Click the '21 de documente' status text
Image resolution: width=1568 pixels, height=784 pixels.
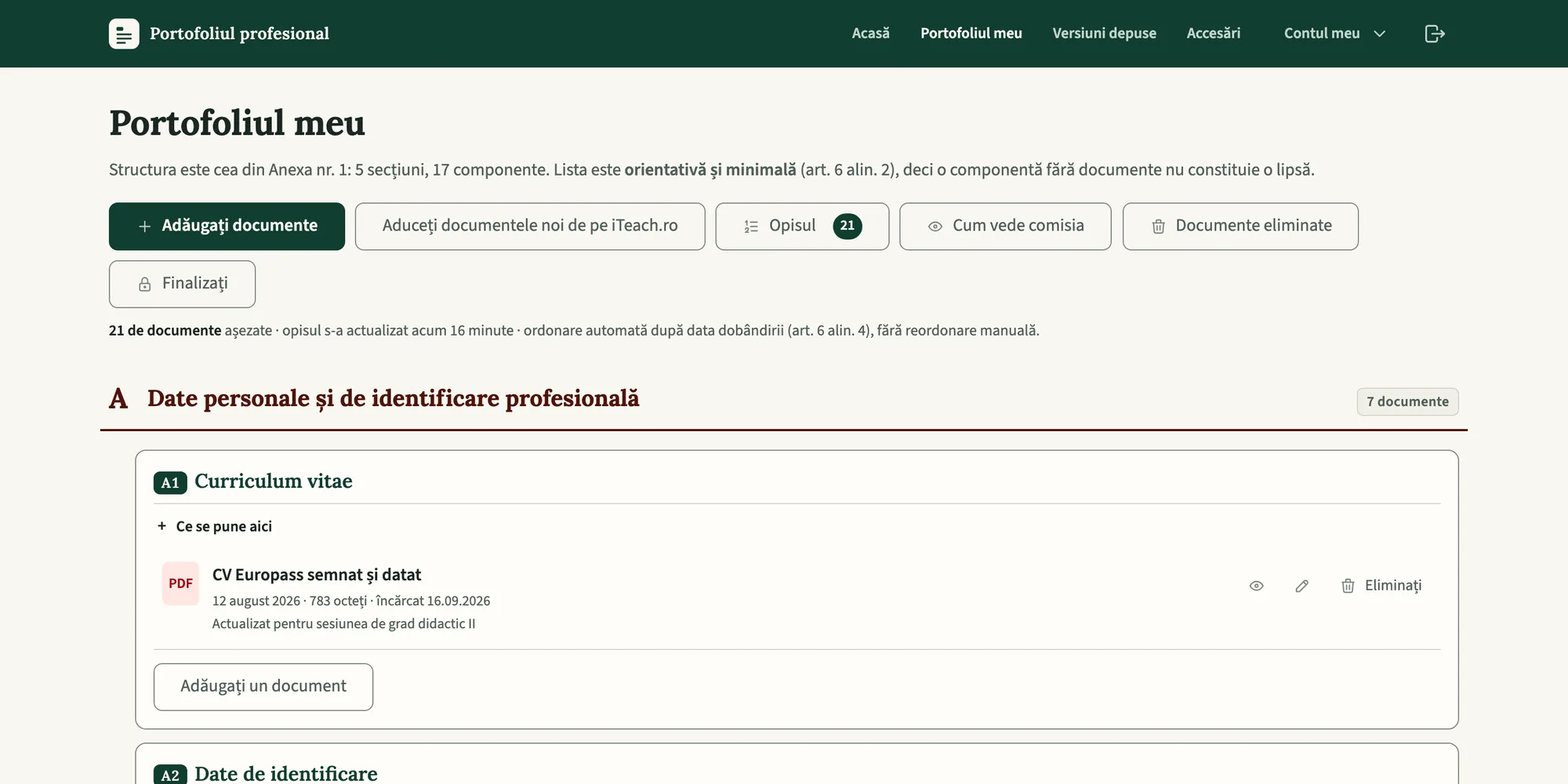(165, 331)
